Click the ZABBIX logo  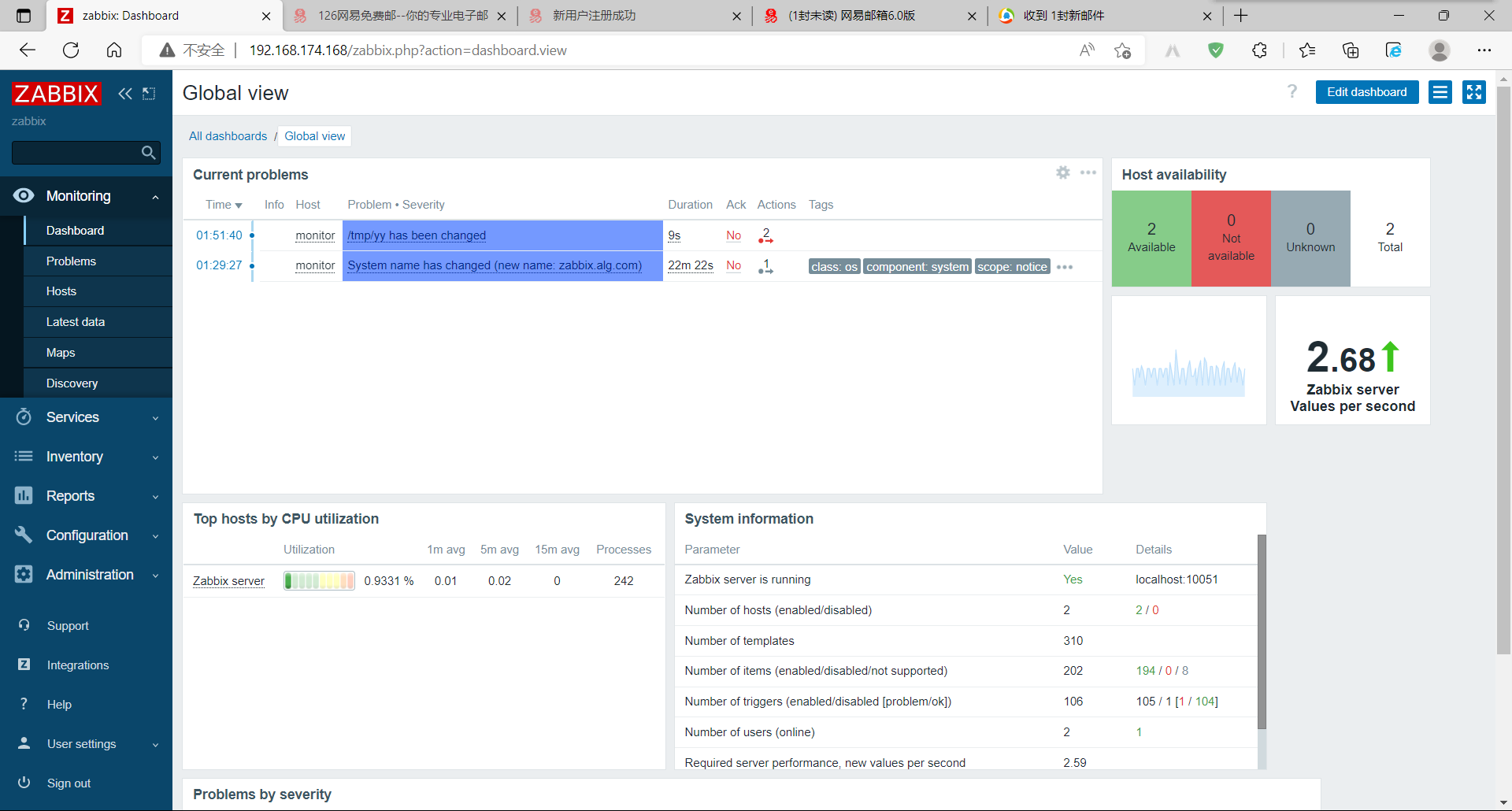point(57,94)
